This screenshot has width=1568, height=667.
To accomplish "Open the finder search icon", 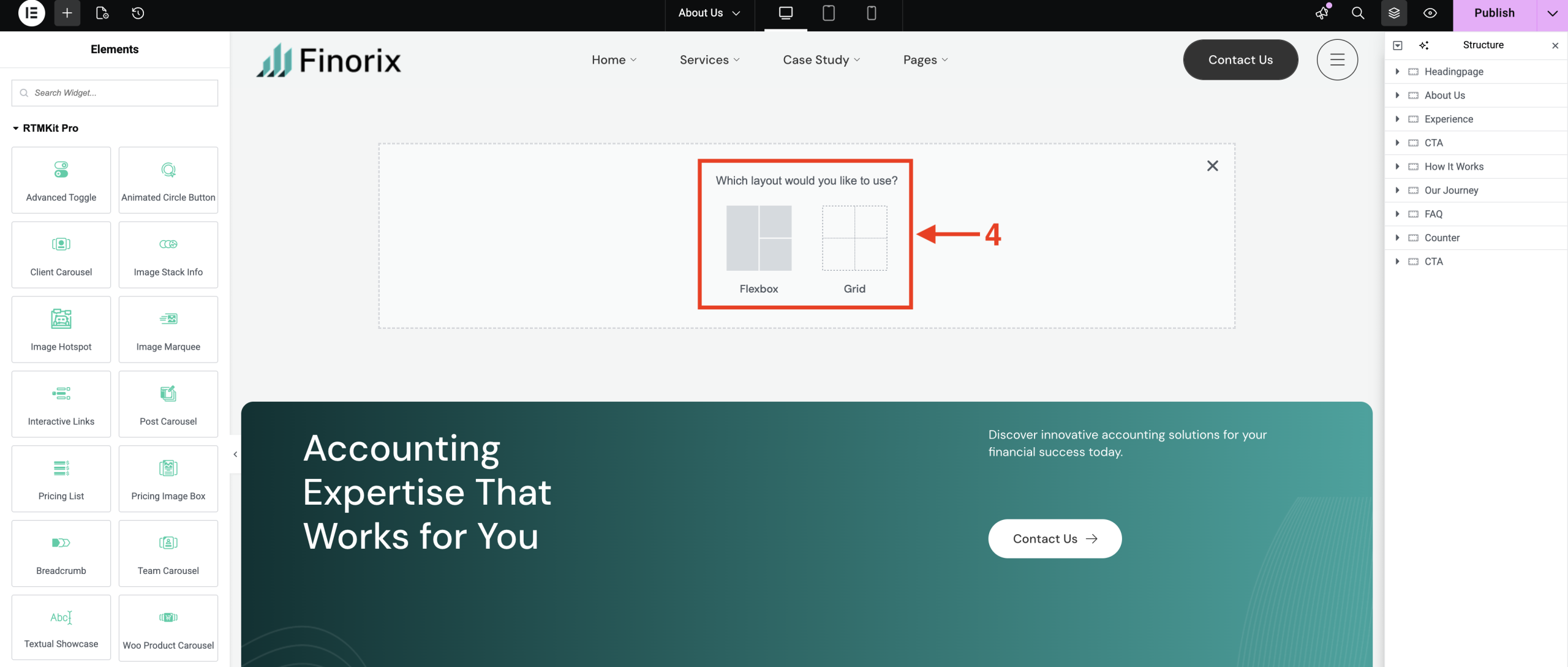I will tap(1358, 13).
